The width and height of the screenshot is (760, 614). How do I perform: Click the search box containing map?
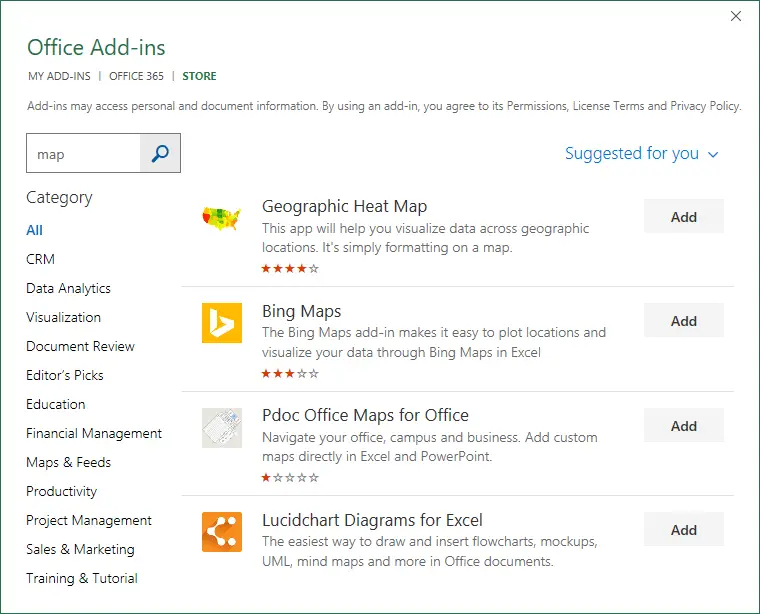point(83,154)
